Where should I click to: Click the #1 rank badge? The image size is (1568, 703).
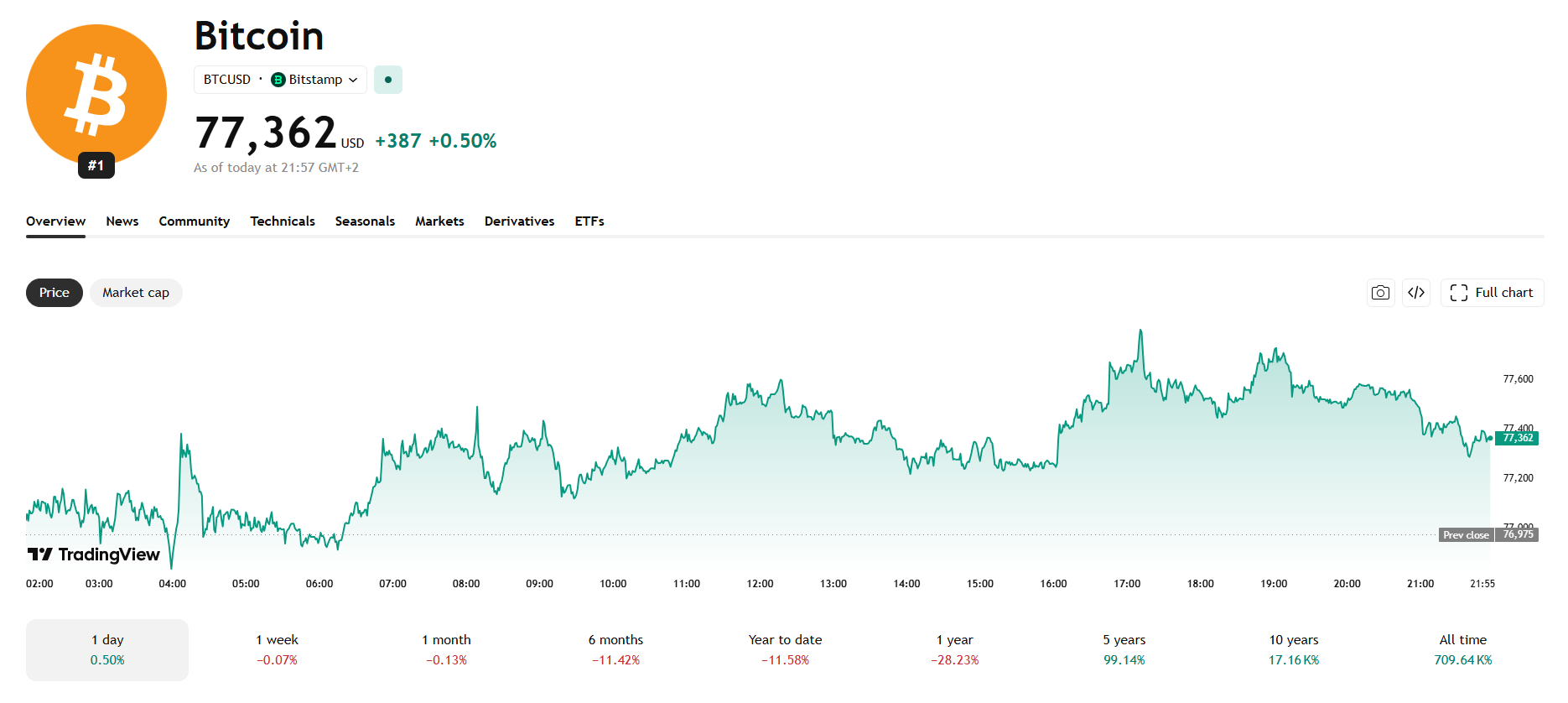[96, 165]
